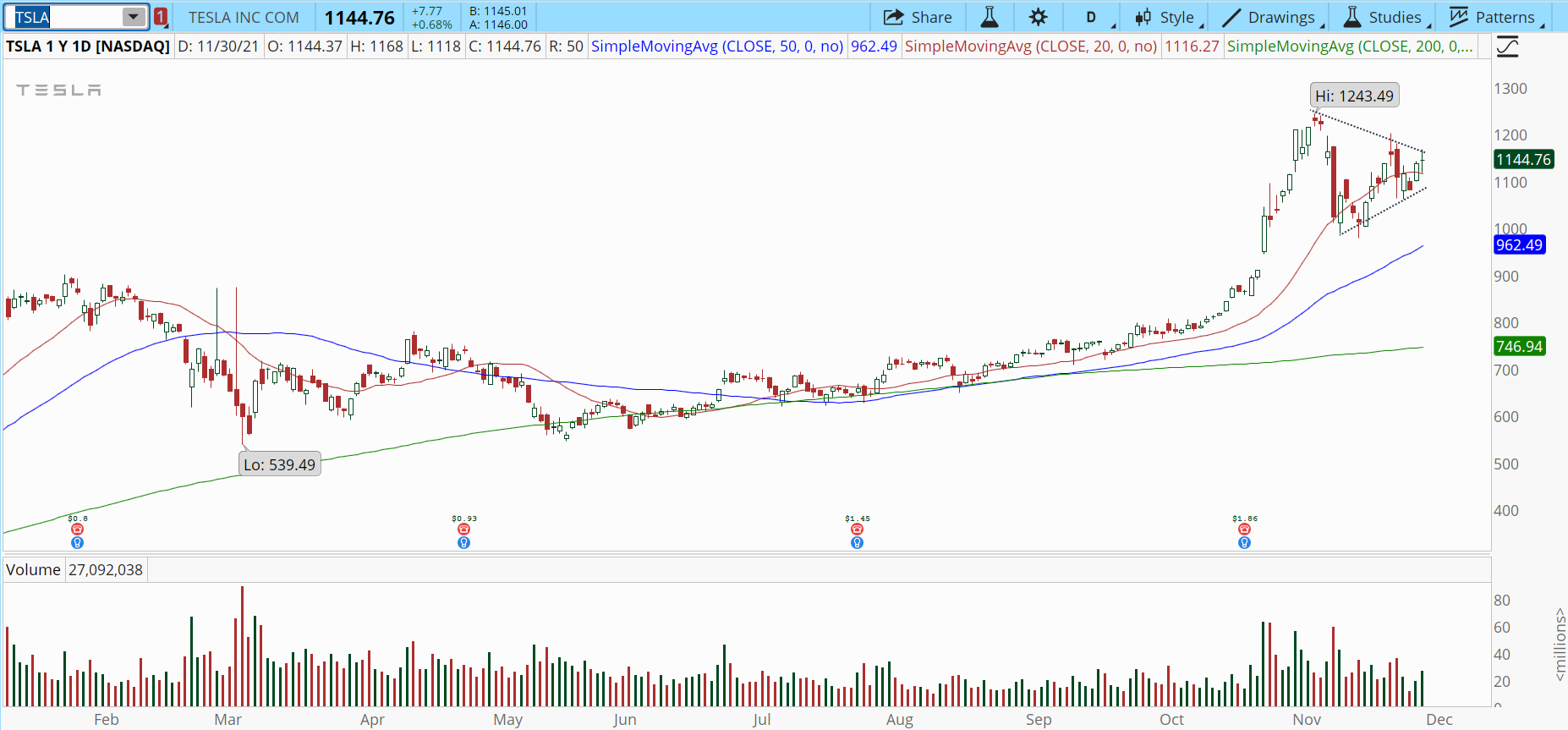
Task: Click the lightbulb icon under $0.8 earnings
Action: 77,543
